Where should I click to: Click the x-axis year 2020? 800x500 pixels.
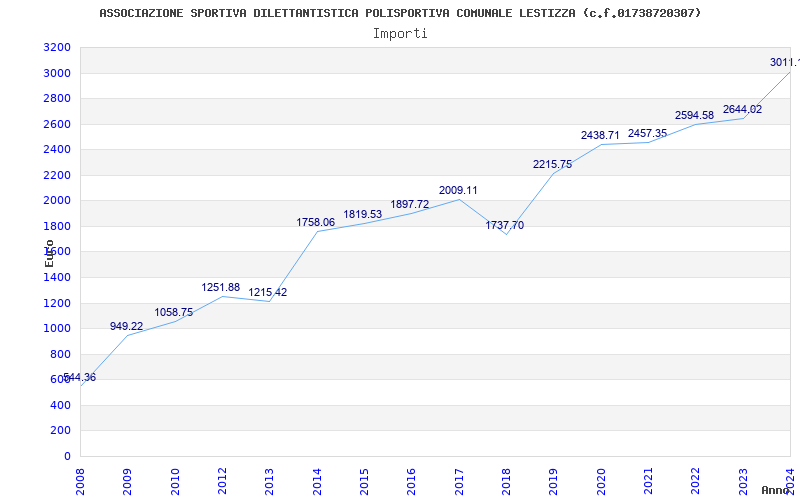pos(601,482)
